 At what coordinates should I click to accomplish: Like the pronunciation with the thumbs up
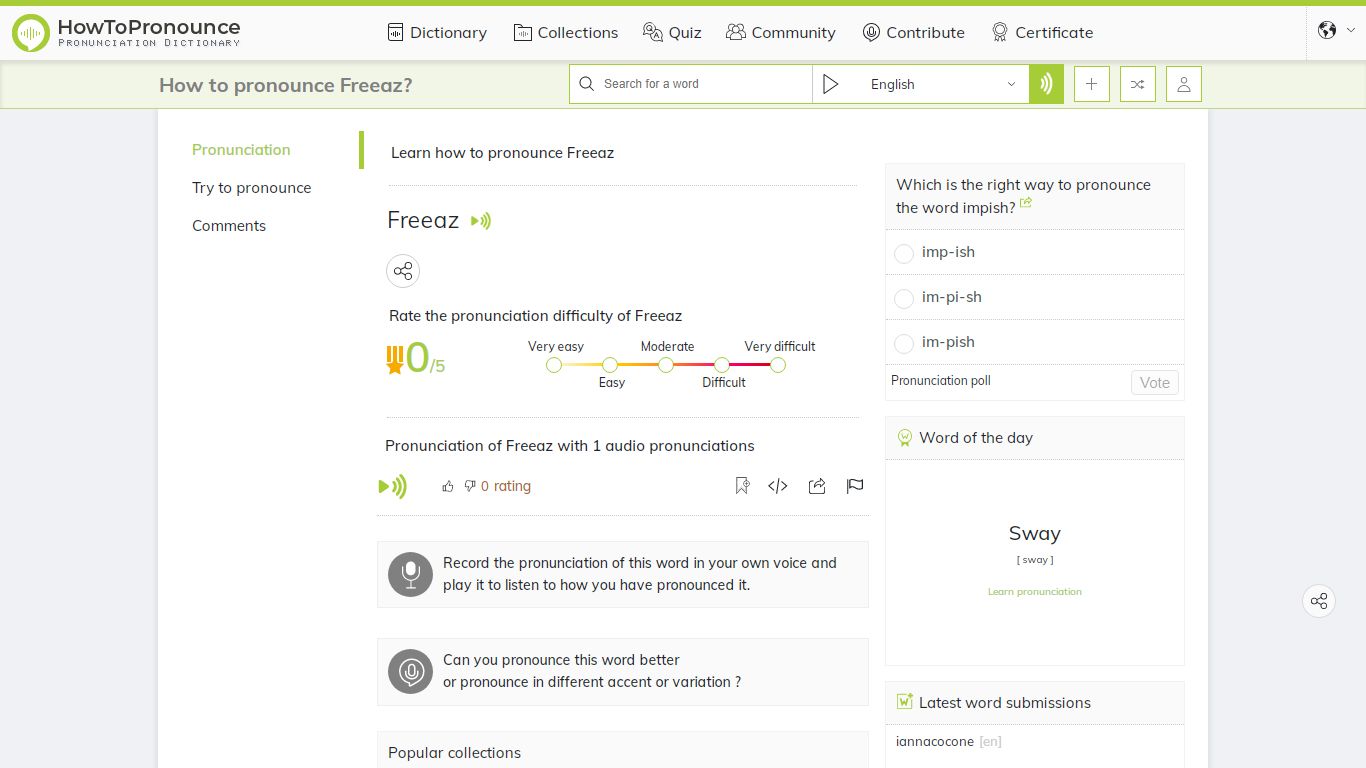pyautogui.click(x=448, y=486)
